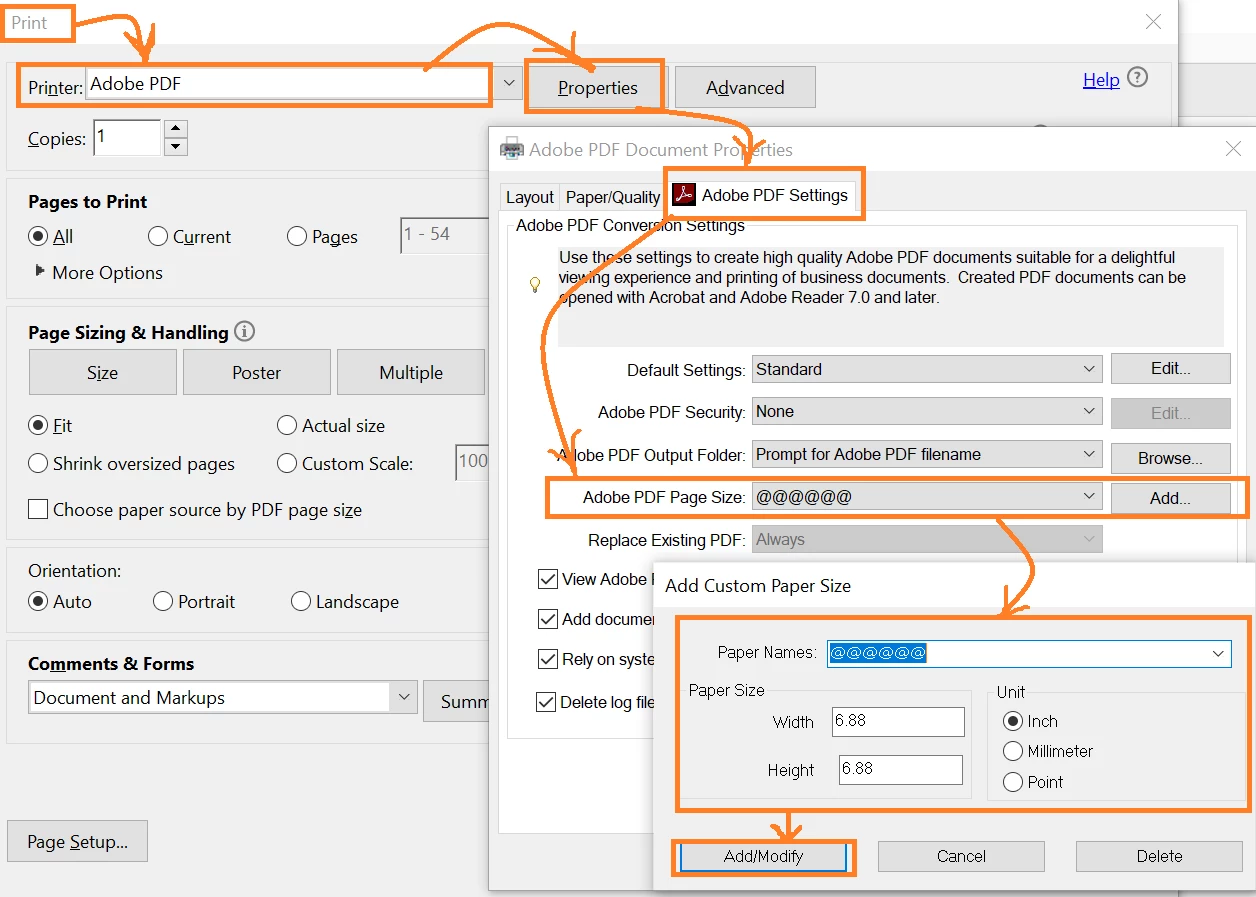
Task: Switch to the Layout tab
Action: pyautogui.click(x=530, y=197)
